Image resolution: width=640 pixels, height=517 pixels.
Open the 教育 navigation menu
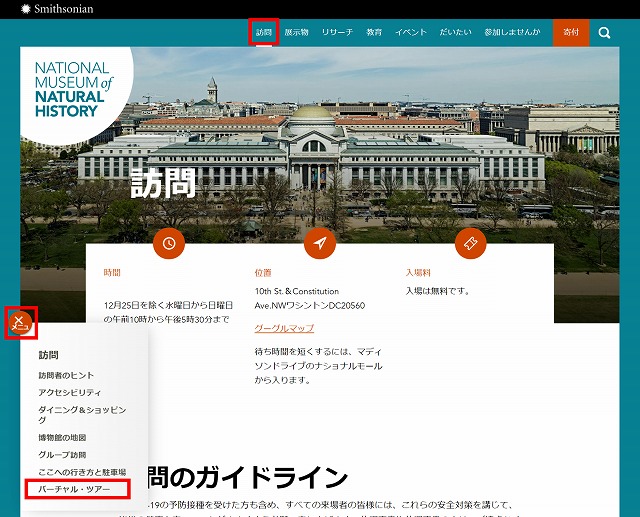[374, 32]
